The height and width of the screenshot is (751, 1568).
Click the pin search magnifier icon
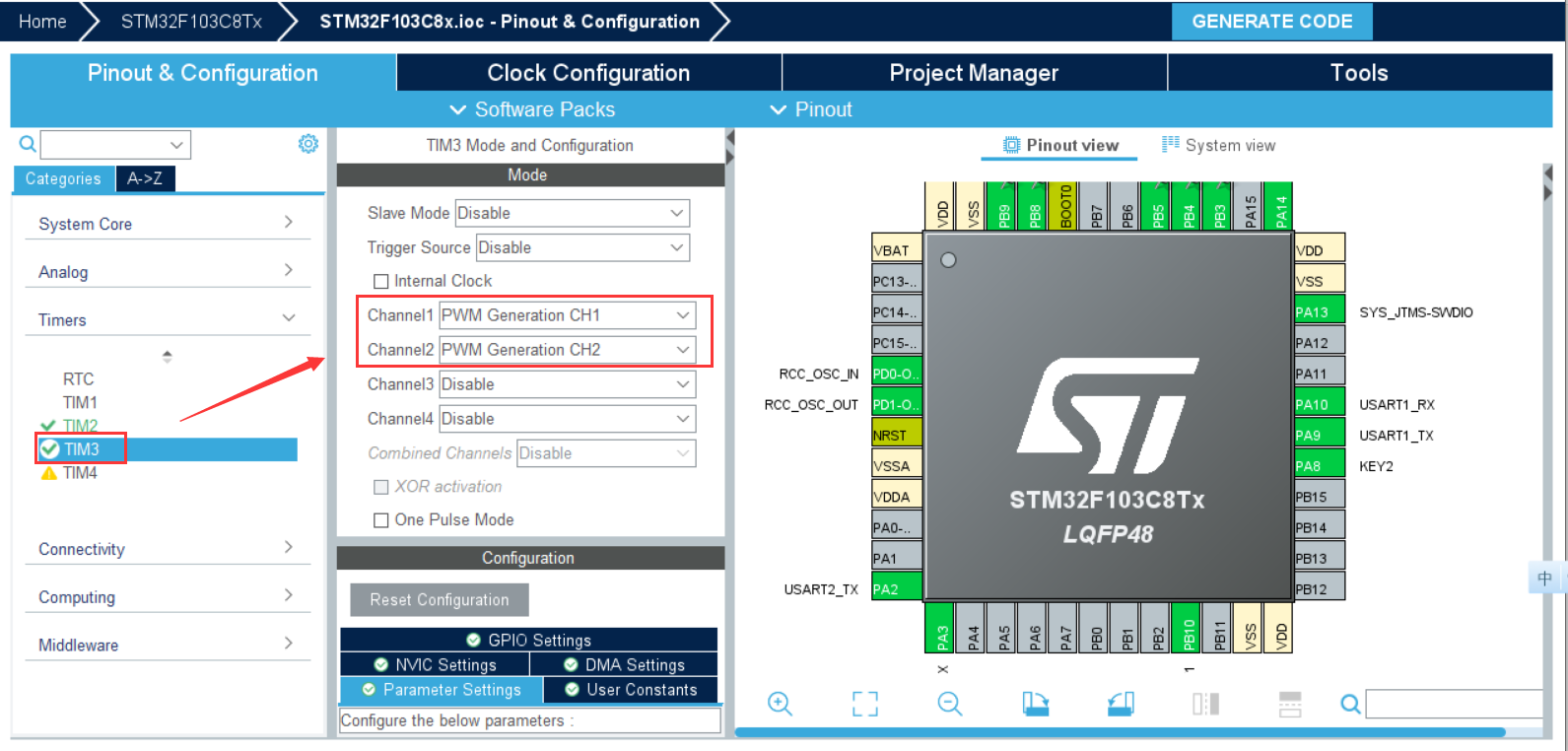[1350, 704]
